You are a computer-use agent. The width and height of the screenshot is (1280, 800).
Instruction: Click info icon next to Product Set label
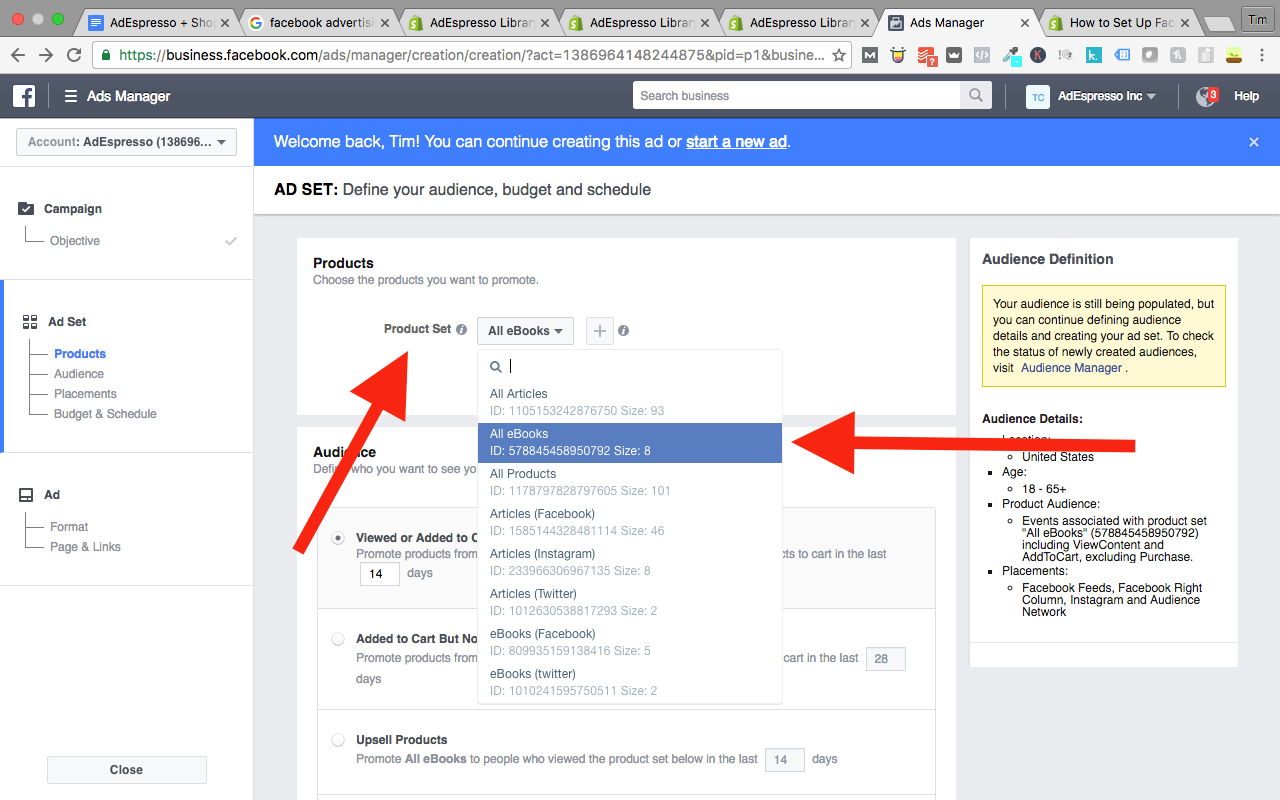[x=461, y=329]
